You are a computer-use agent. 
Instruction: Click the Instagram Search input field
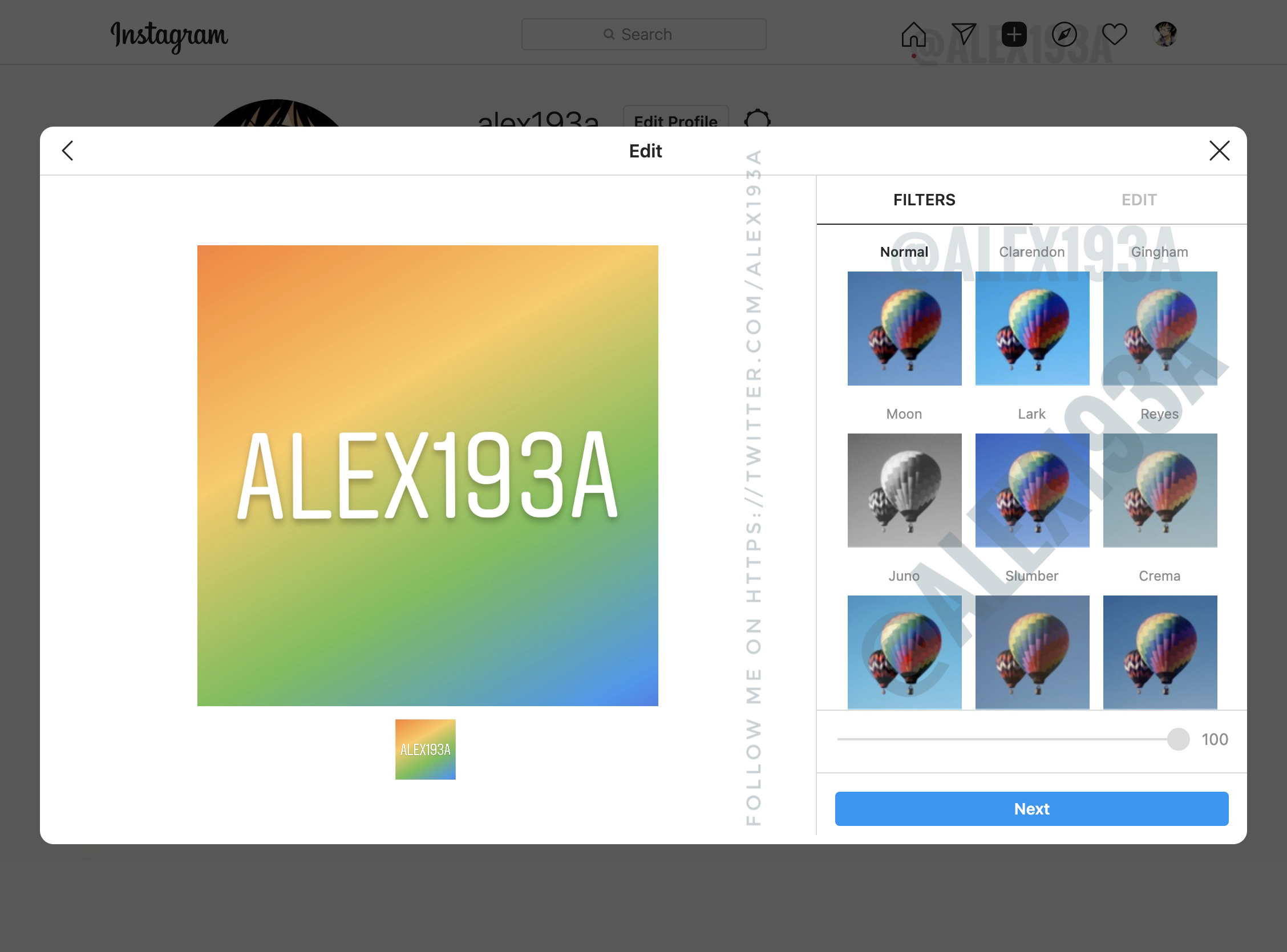pyautogui.click(x=645, y=33)
